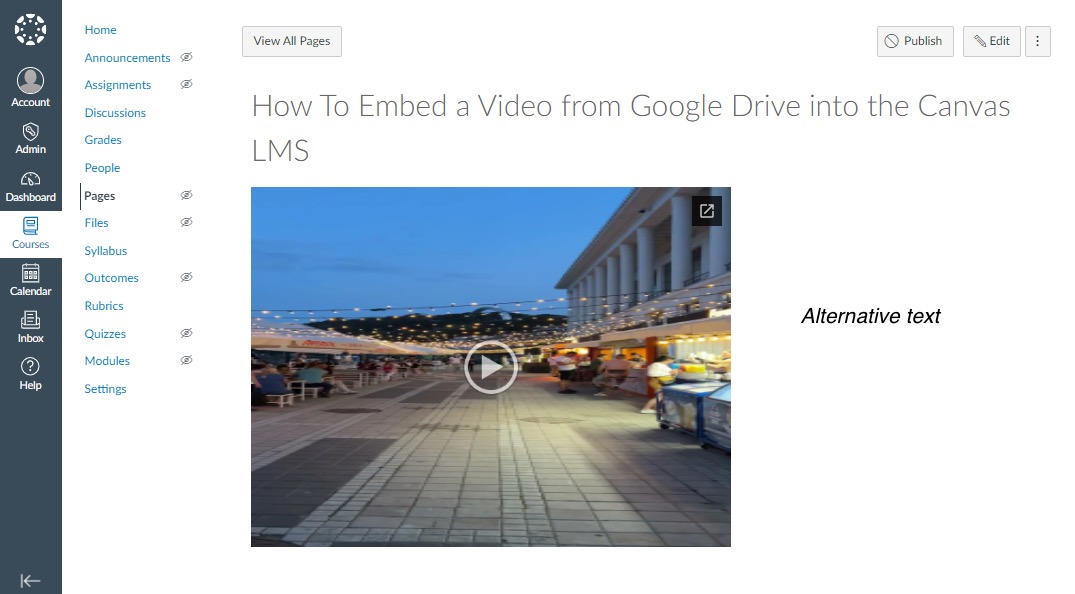Screen dimensions: 1075x594
Task: Open the Help question mark icon
Action: [x=30, y=366]
